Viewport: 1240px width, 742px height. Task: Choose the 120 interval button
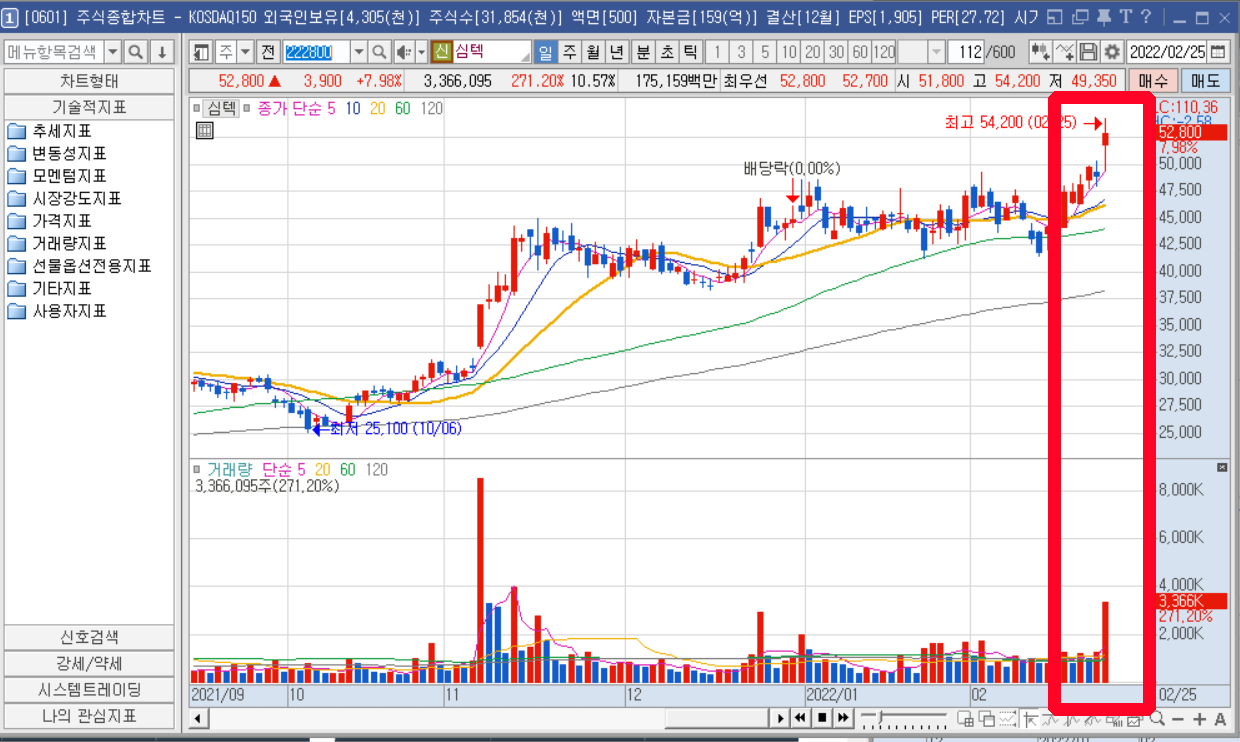(x=884, y=52)
